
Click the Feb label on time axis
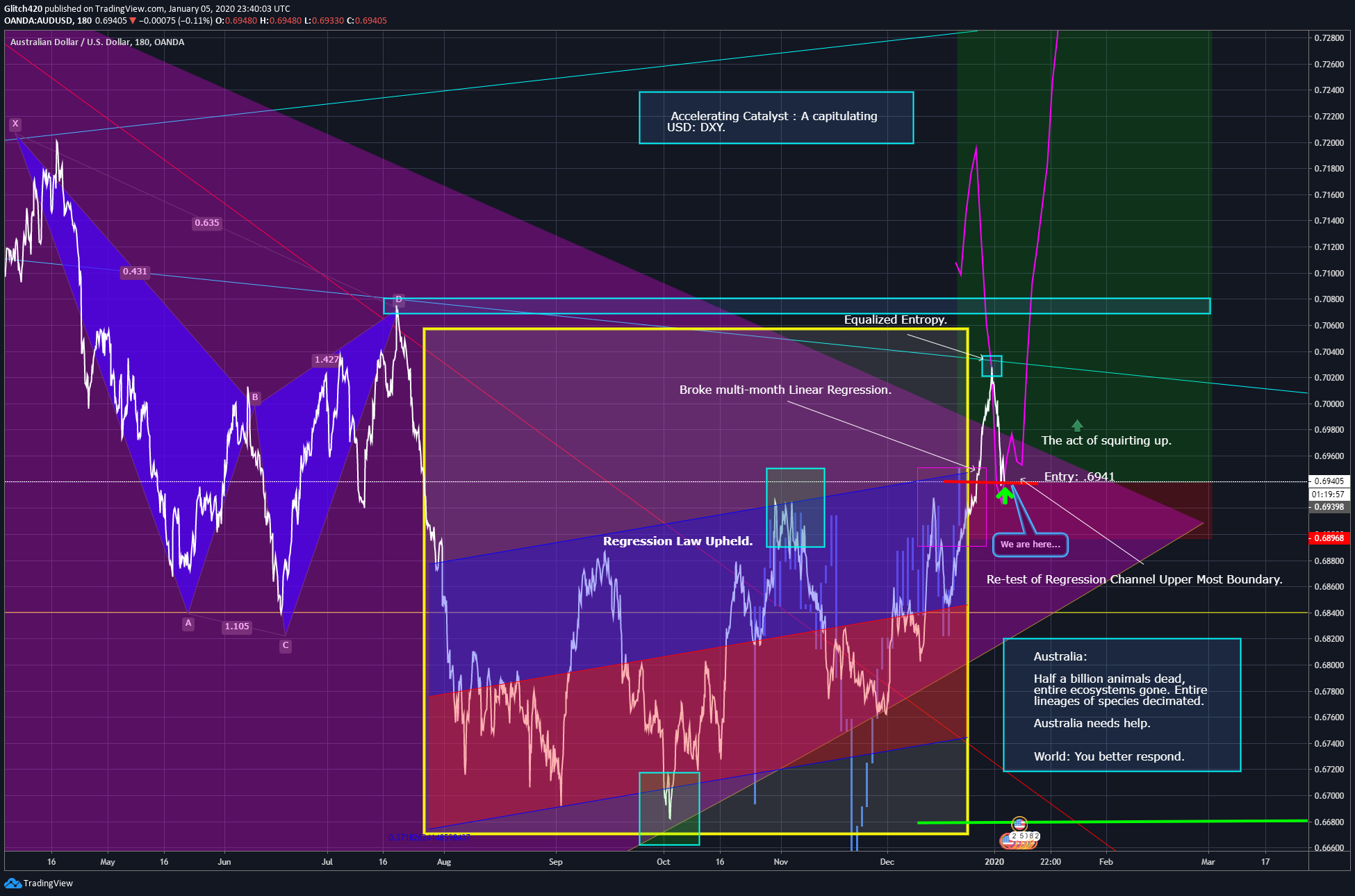[1106, 862]
